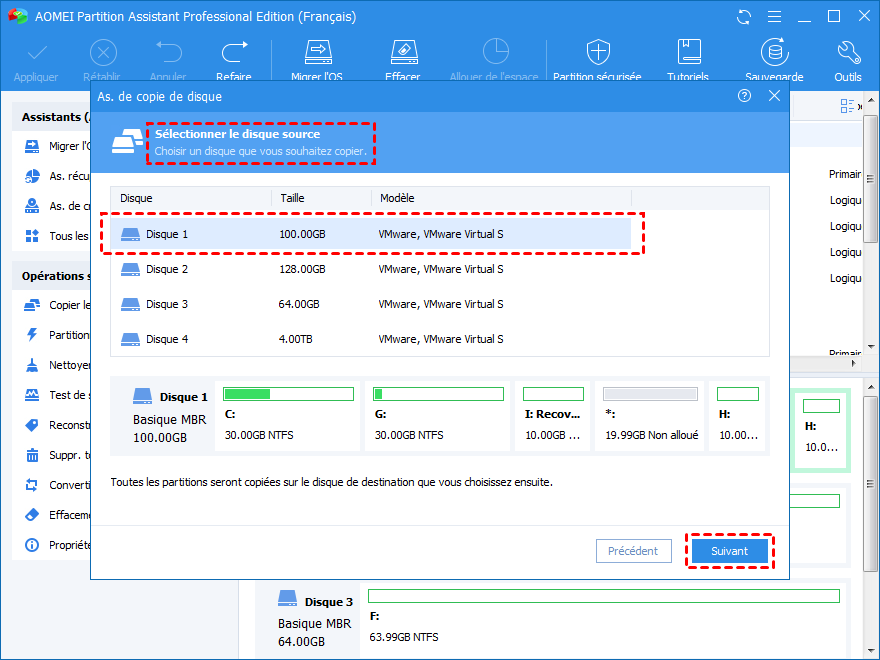The image size is (880, 660).
Task: Click the Taille column header
Action: click(x=322, y=198)
